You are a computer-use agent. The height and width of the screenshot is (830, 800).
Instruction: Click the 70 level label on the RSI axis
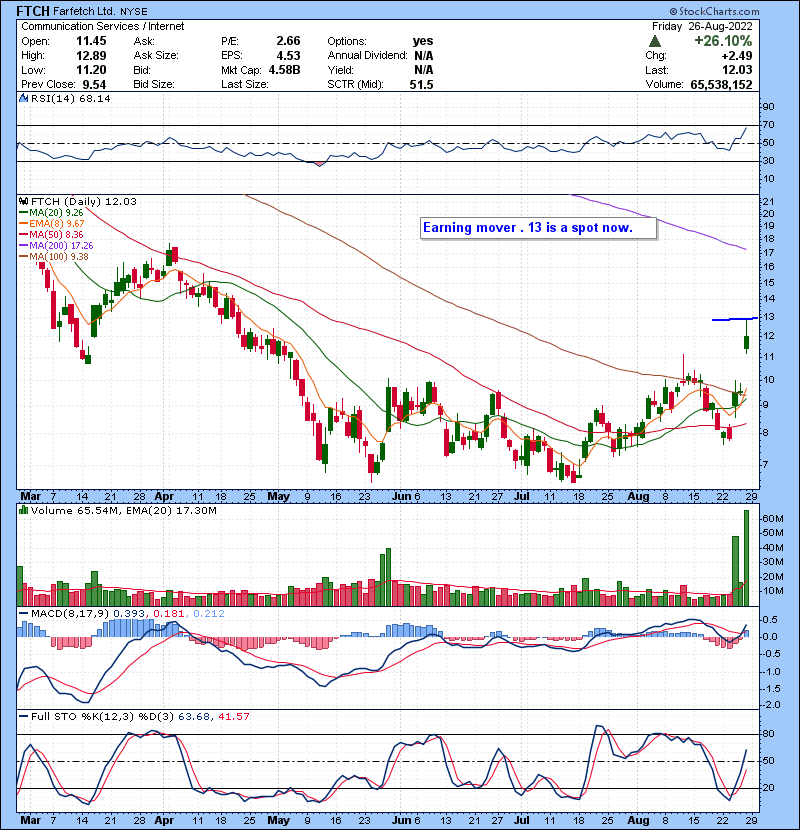tap(768, 124)
